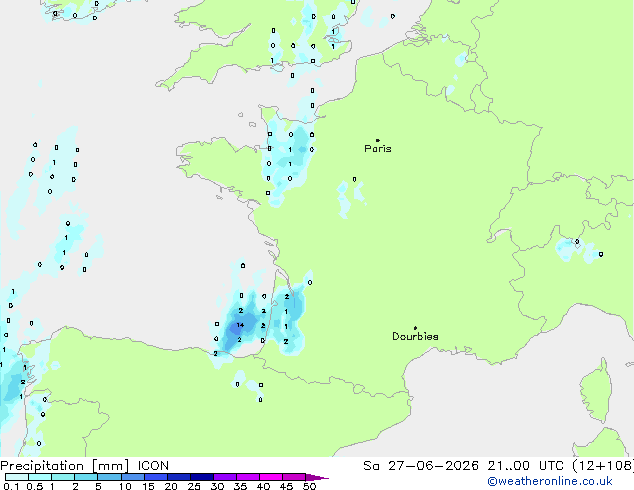The image size is (634, 490).
Task: Pick legend swatch between 5 and 10
Action: [x=109, y=477]
